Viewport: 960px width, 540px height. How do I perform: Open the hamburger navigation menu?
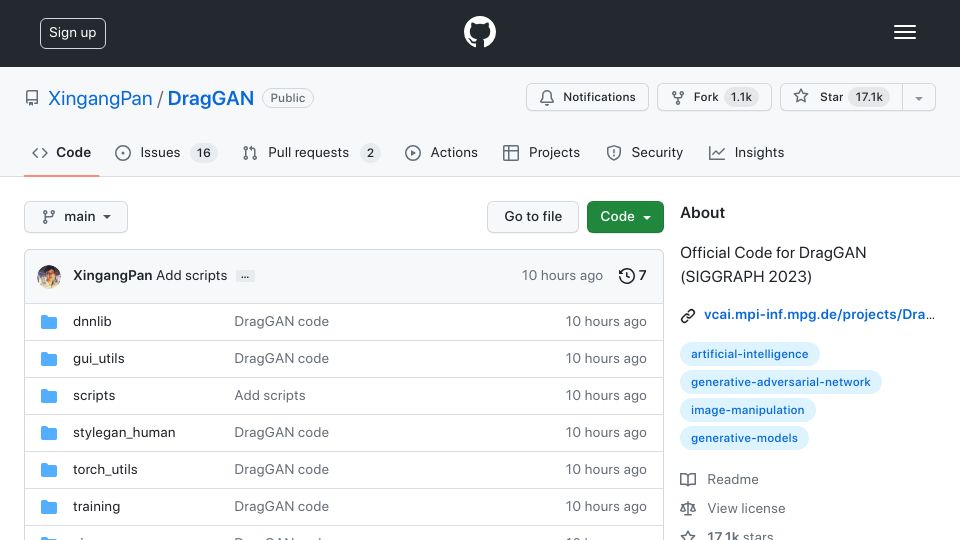pyautogui.click(x=904, y=32)
